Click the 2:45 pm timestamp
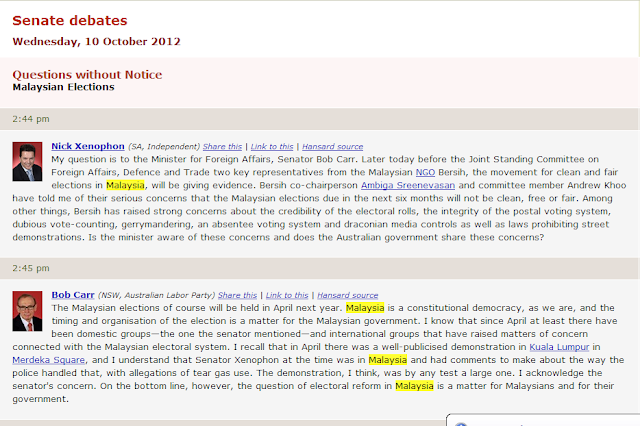This screenshot has width=640, height=426. coord(31,268)
